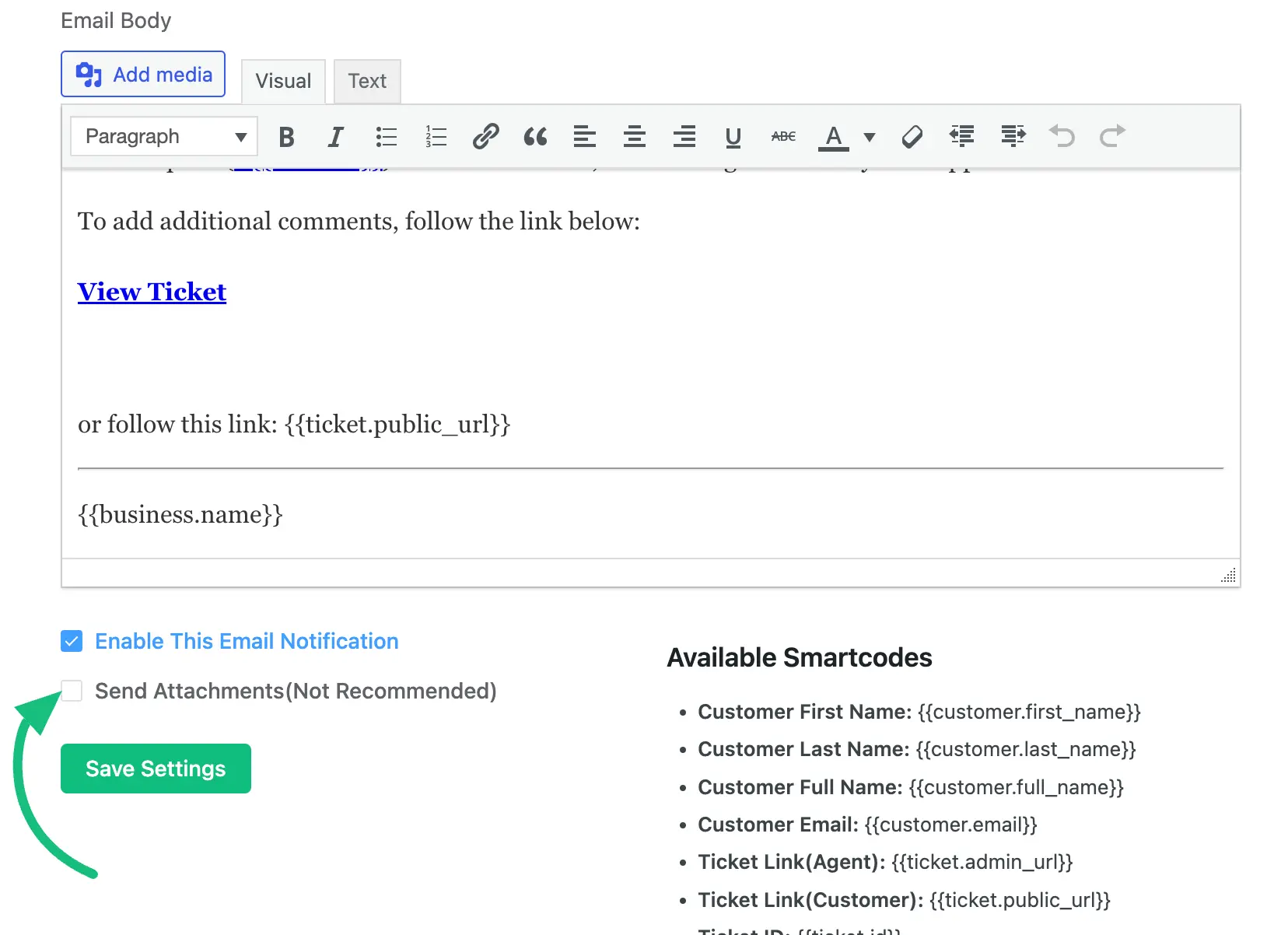Viewport: 1288px width, 935px height.
Task: Apply italic formatting
Action: [335, 137]
